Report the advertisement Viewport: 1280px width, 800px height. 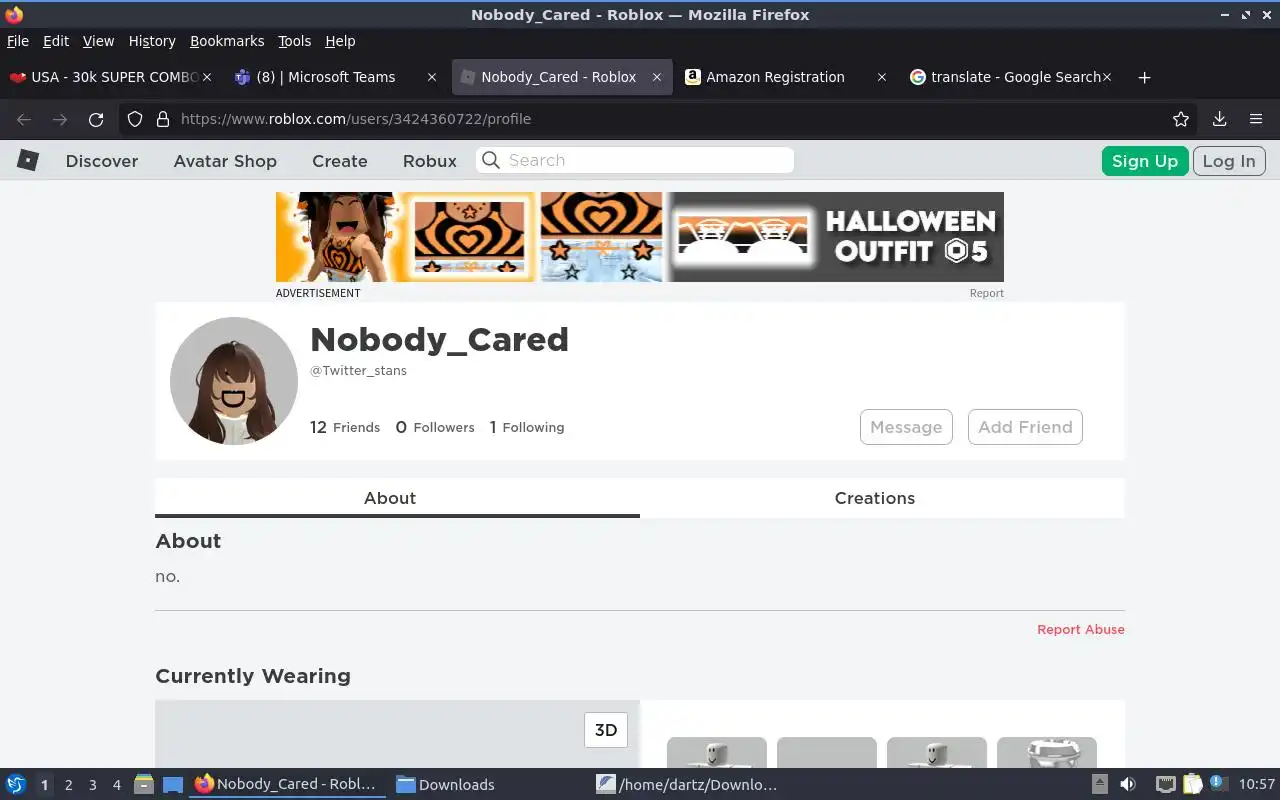point(986,293)
